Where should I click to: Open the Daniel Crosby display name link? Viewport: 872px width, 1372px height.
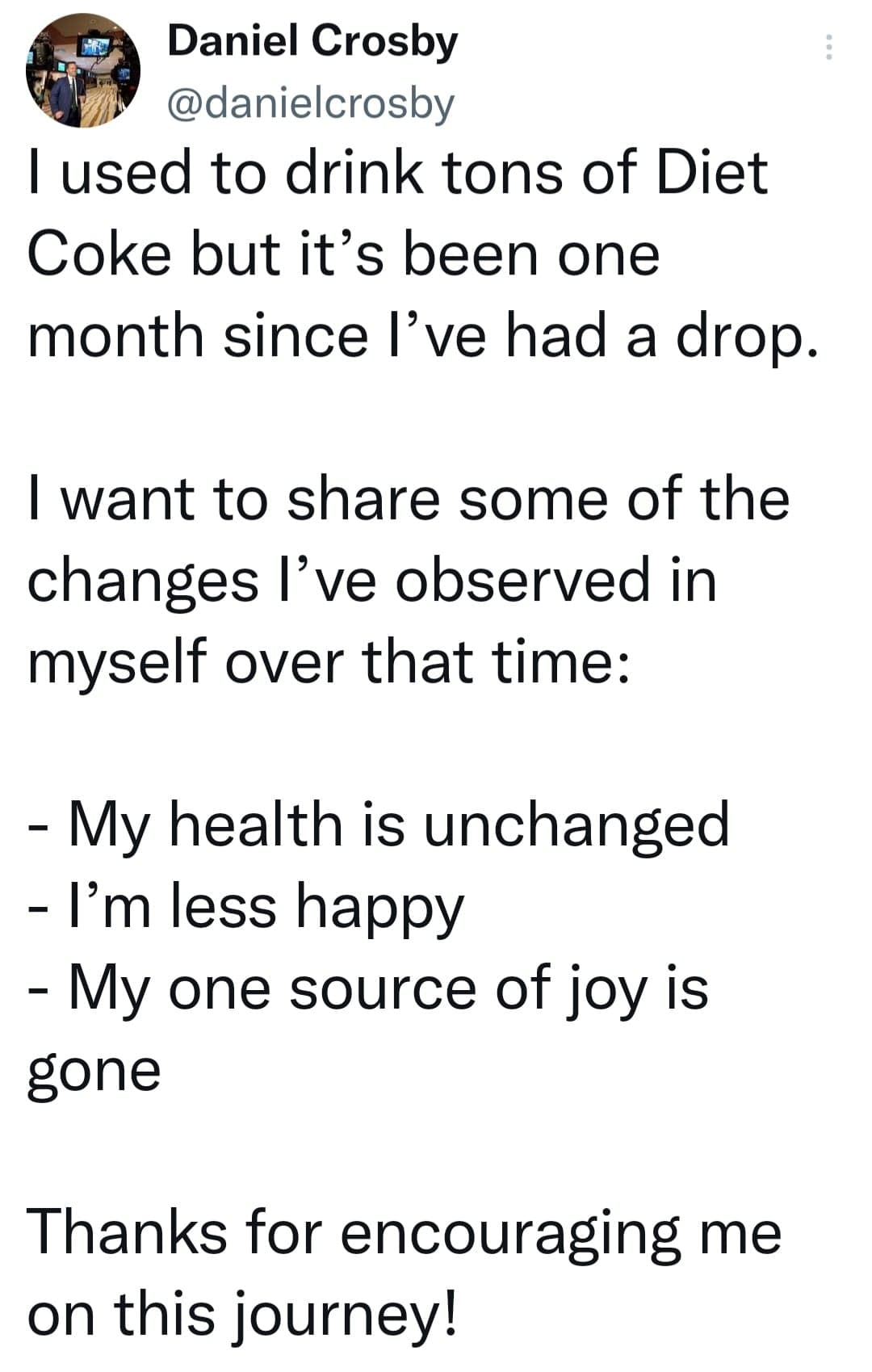(312, 42)
